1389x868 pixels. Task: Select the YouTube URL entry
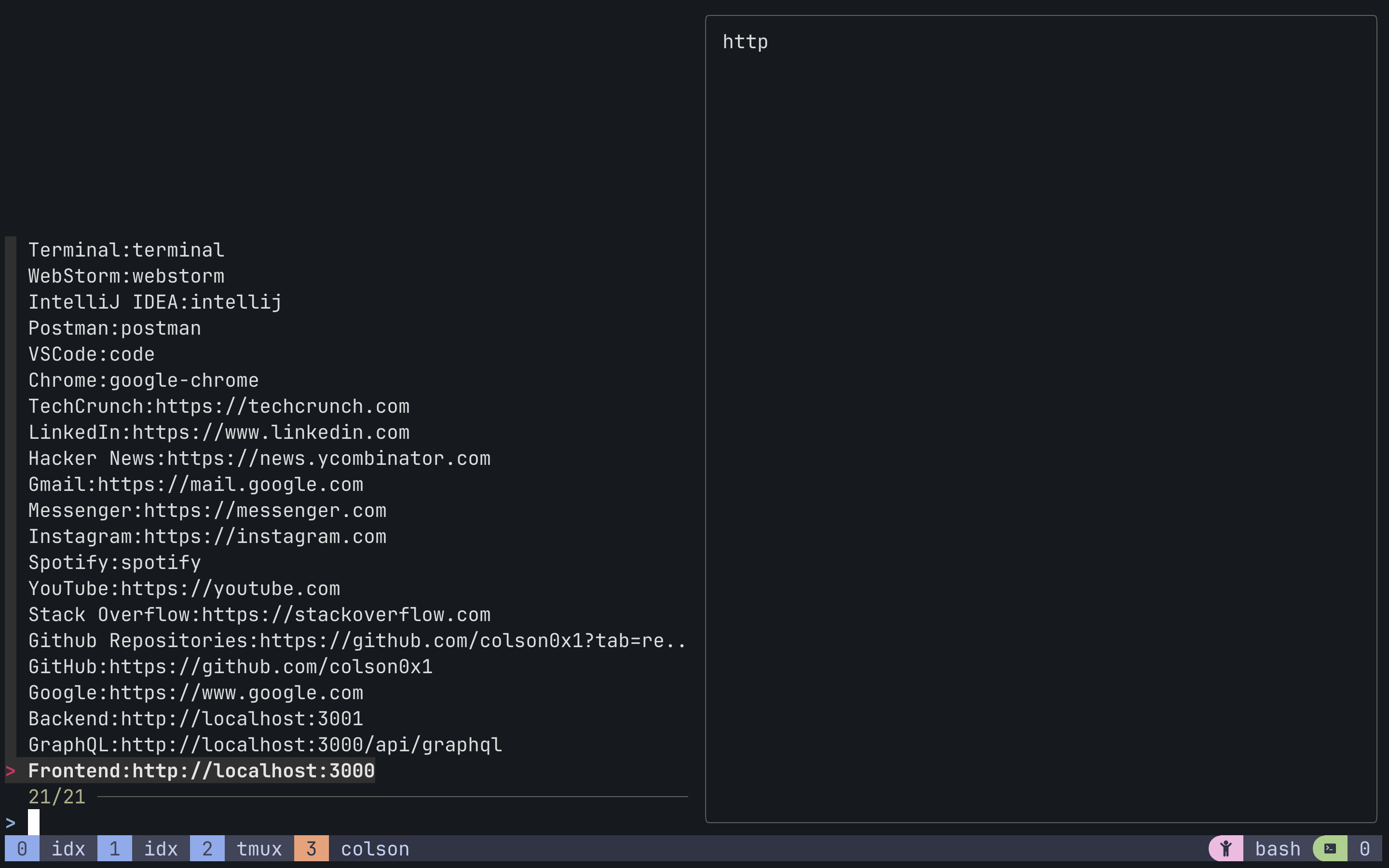point(184,588)
